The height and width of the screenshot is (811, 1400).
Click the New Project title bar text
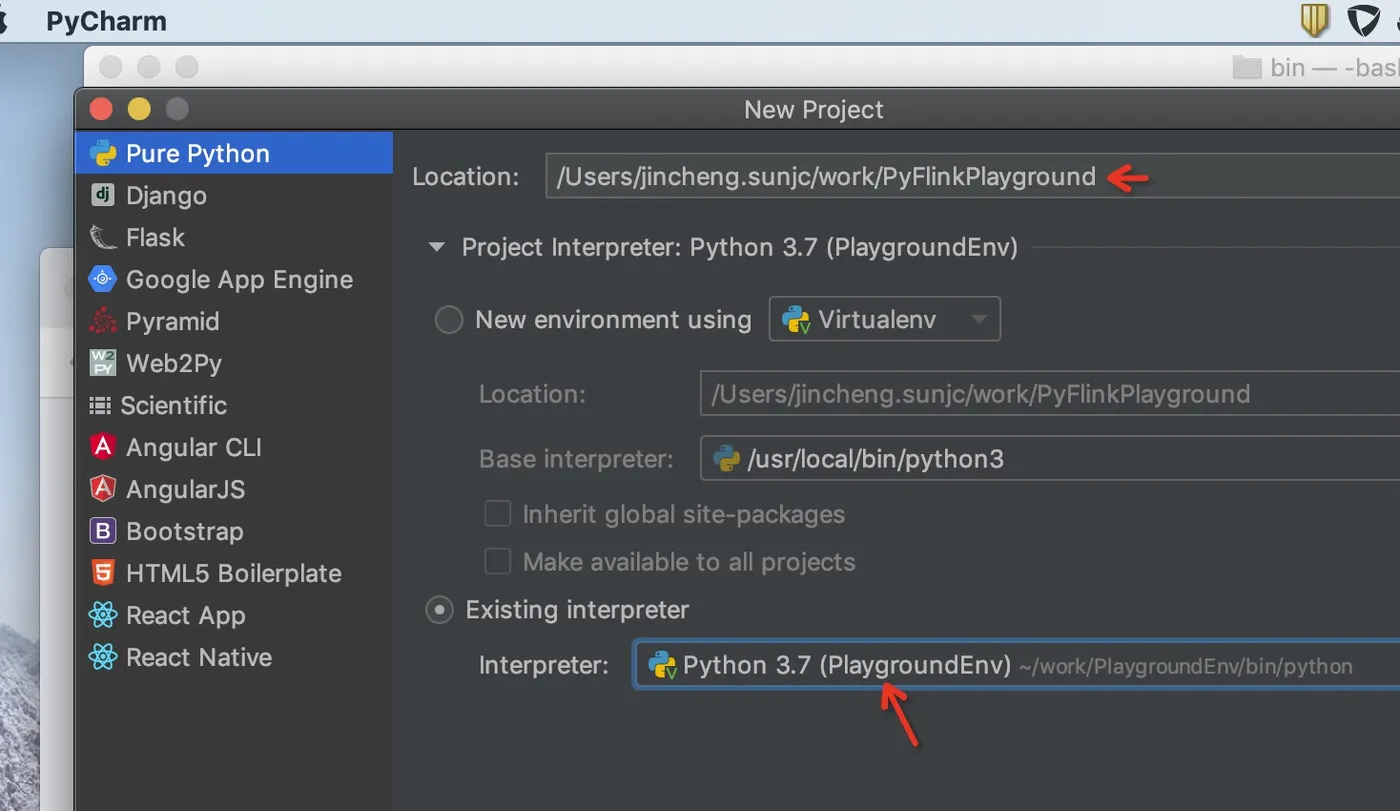click(x=814, y=109)
